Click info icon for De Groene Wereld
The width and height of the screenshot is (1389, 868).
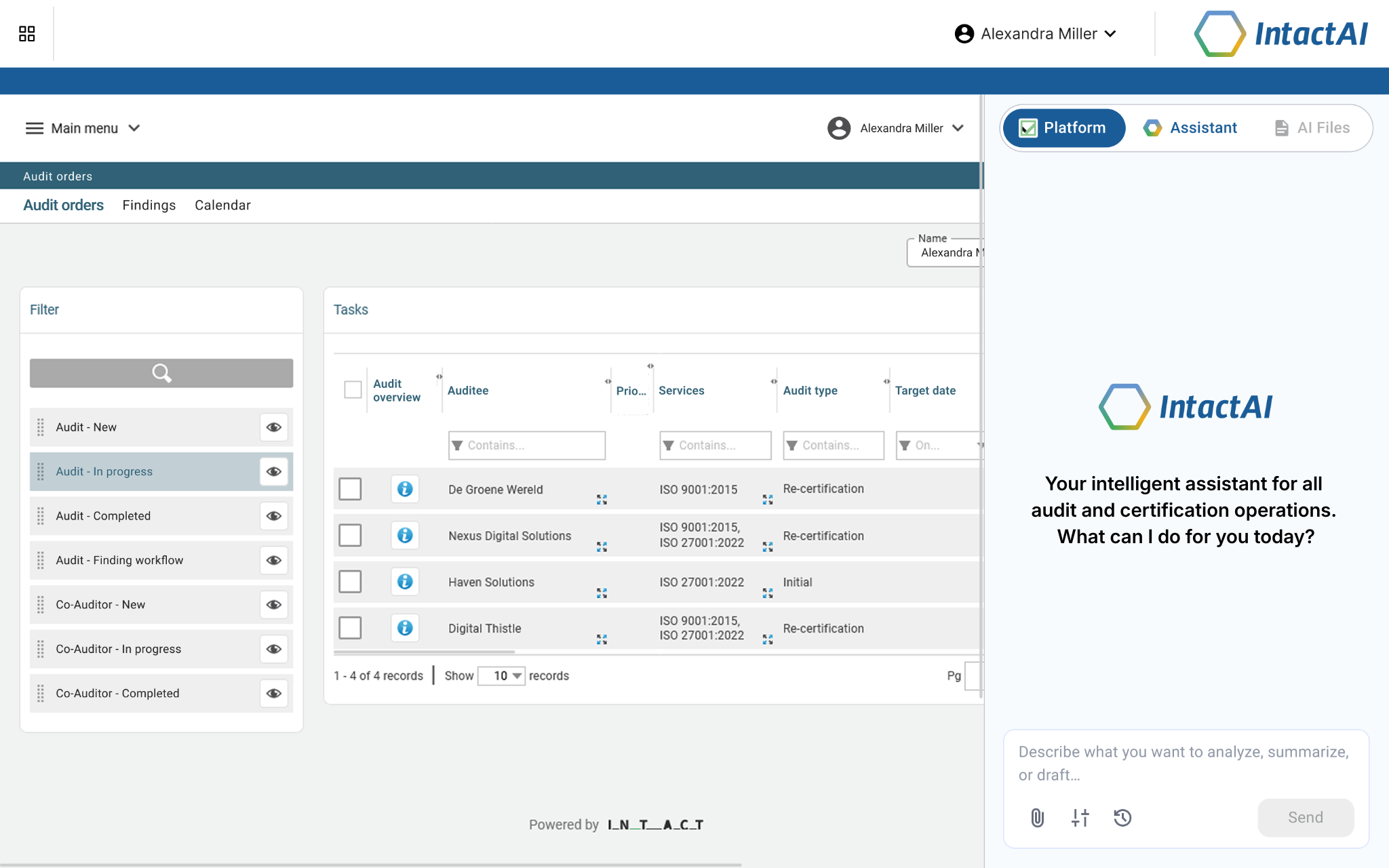(x=405, y=489)
